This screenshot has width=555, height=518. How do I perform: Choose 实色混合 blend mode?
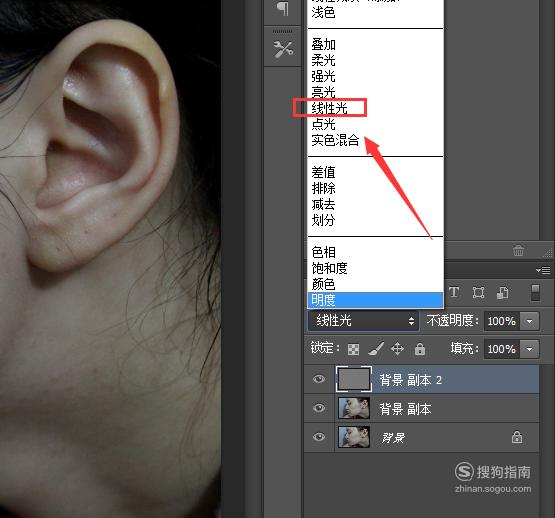click(375, 140)
